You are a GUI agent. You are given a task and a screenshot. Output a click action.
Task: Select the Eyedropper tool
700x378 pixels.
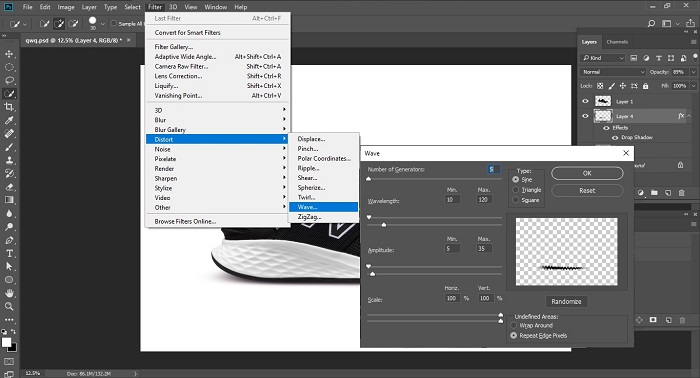tap(9, 120)
